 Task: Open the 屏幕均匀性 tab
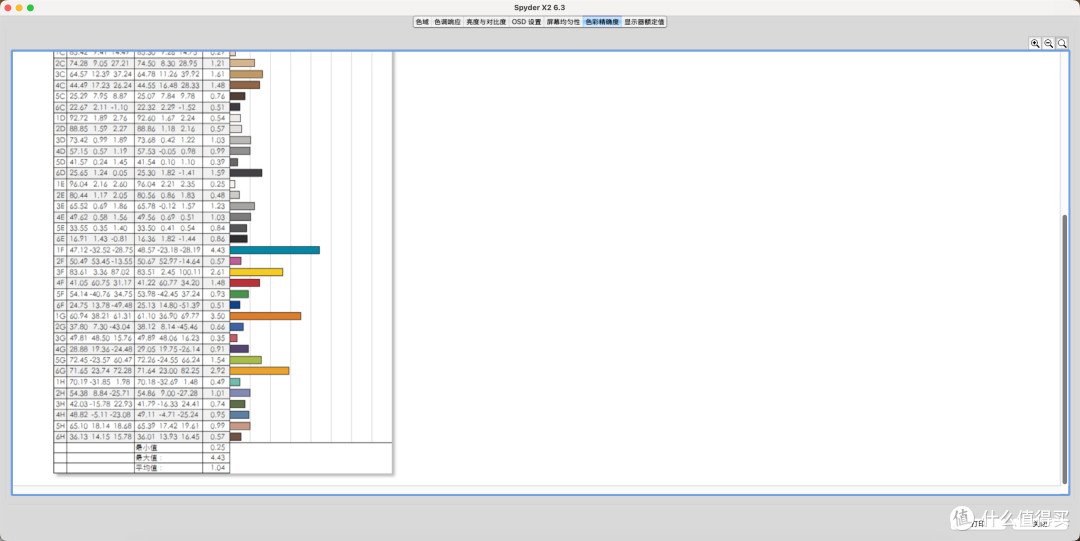[x=563, y=22]
